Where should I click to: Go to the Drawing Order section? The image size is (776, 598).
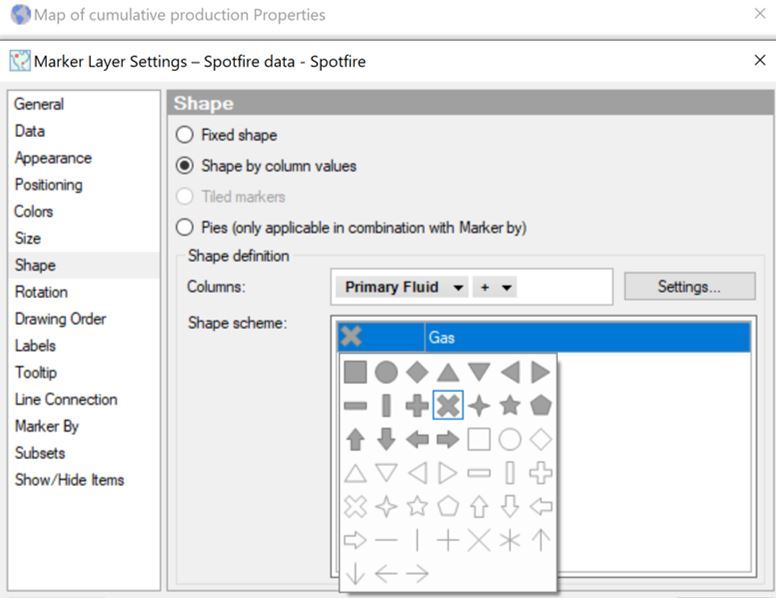click(60, 319)
